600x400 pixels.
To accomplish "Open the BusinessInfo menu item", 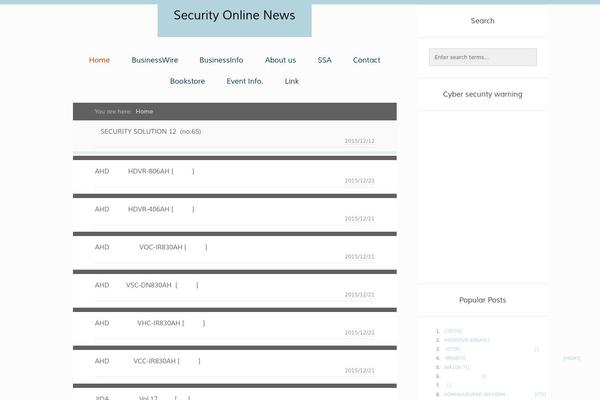I will (221, 60).
